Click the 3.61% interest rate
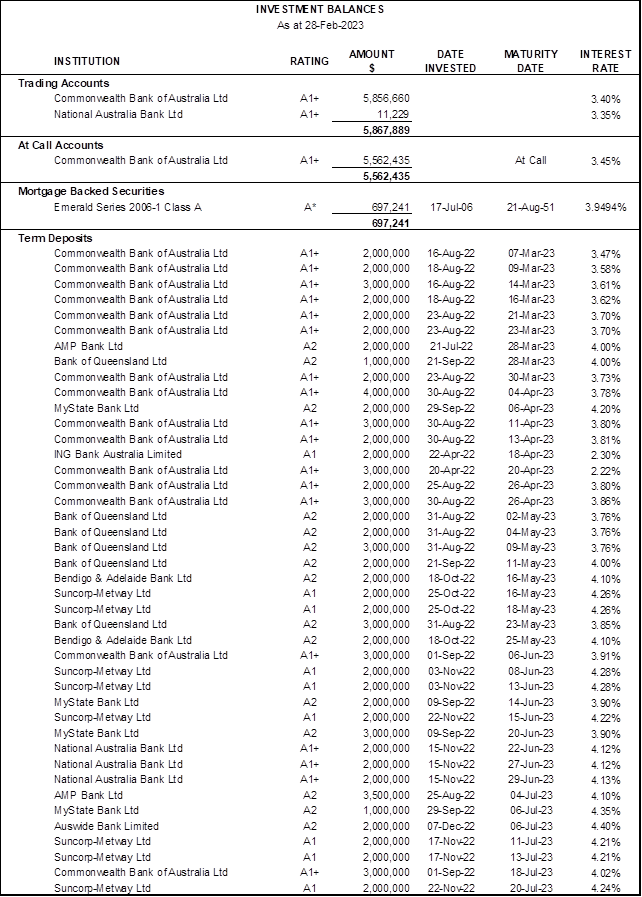 606,285
